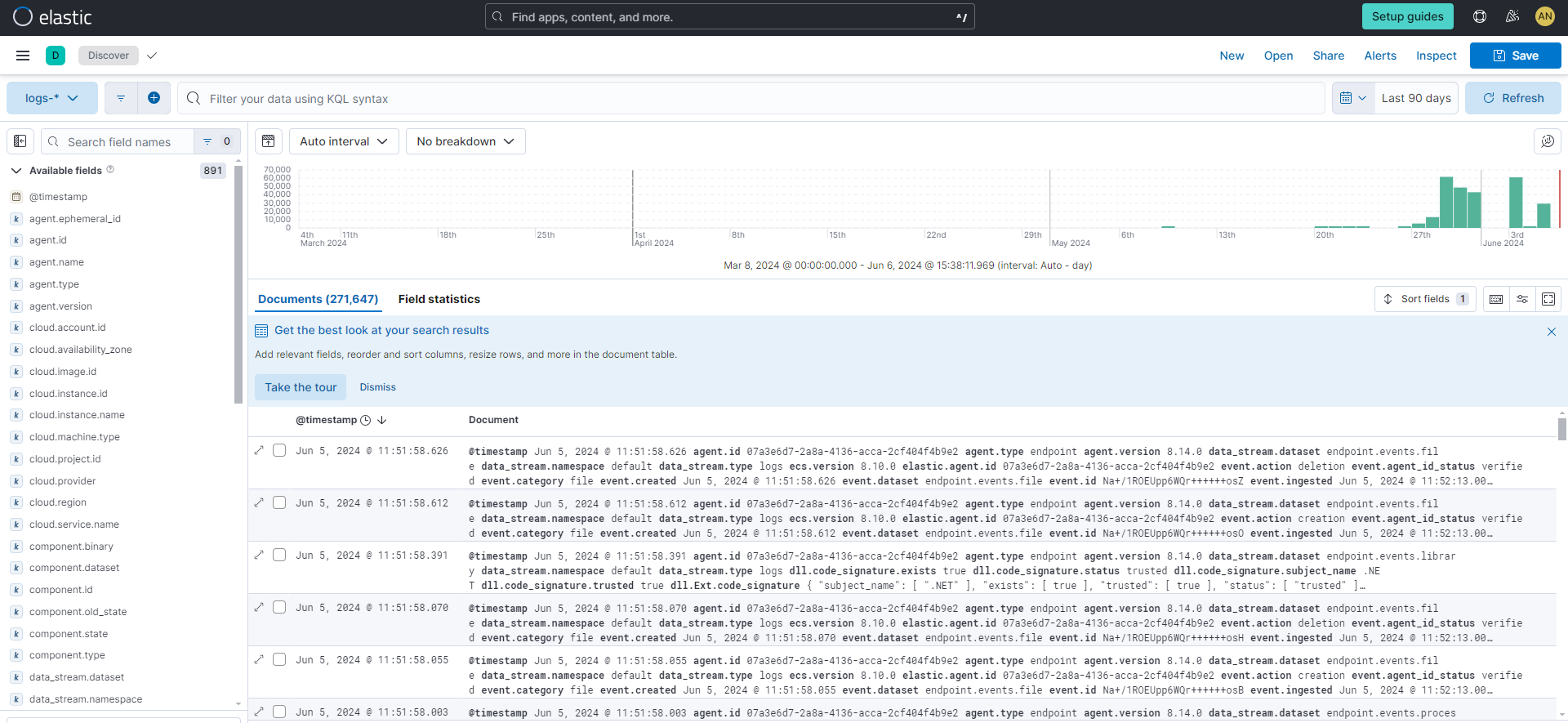
Task: Open the No breakdown selector
Action: pyautogui.click(x=465, y=141)
